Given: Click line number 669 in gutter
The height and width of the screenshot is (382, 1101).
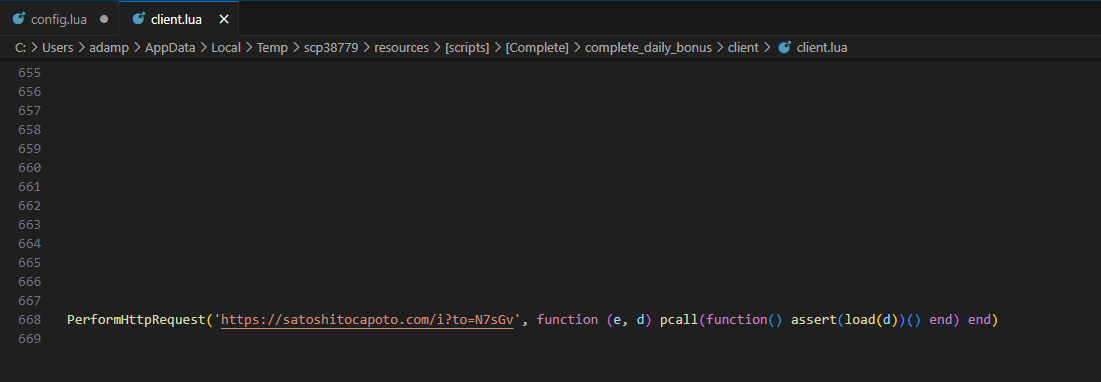Looking at the screenshot, I should [29, 338].
